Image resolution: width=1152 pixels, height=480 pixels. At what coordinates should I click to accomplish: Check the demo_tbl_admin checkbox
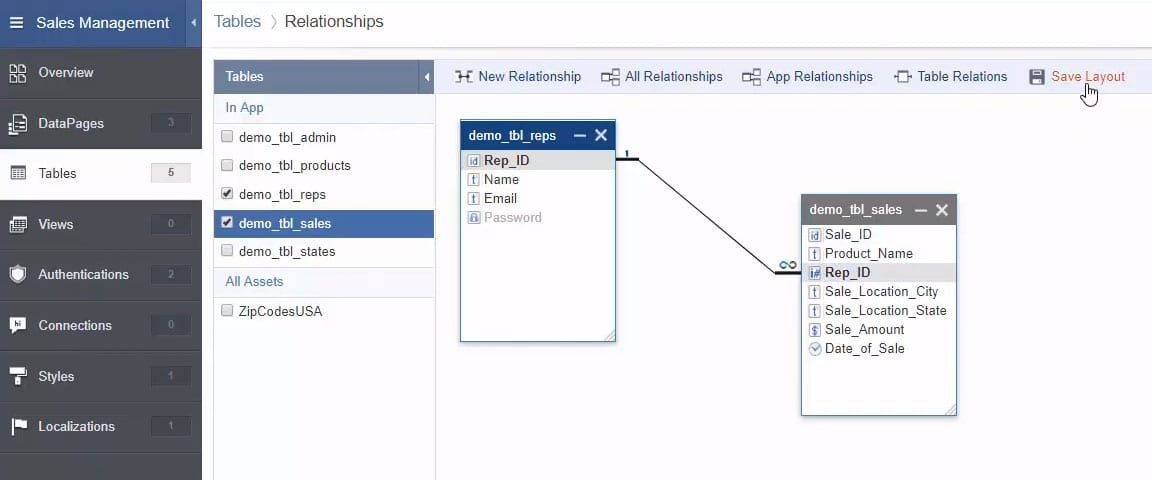227,137
